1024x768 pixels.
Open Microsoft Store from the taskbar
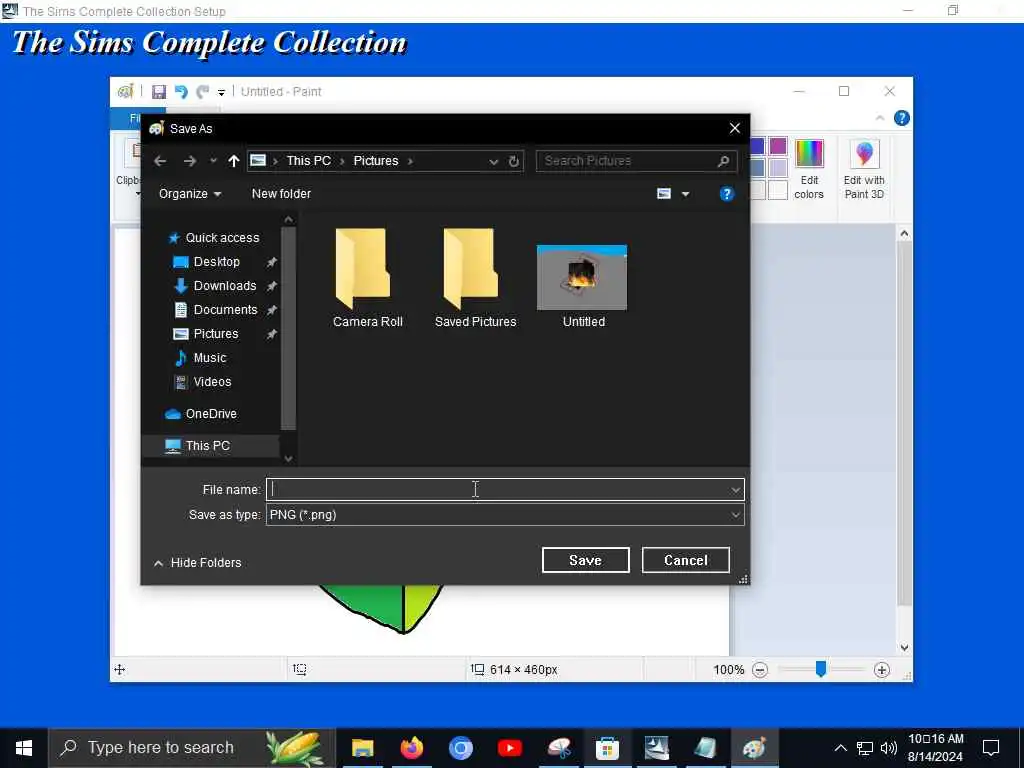coord(607,748)
